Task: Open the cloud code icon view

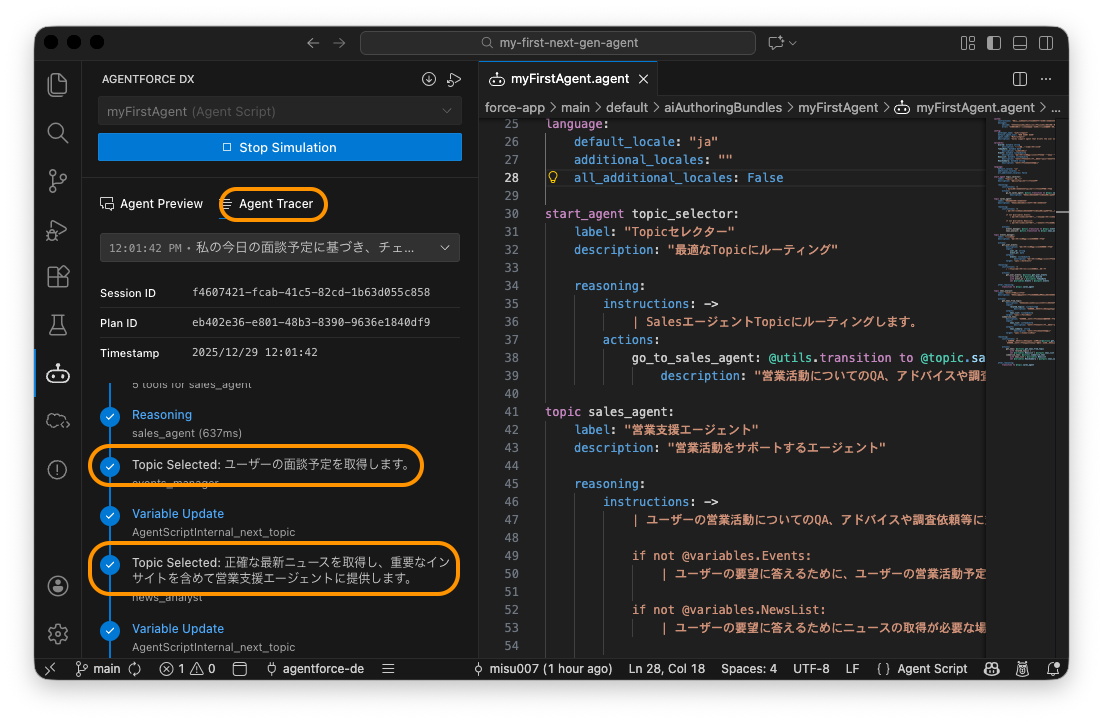Action: click(x=58, y=422)
